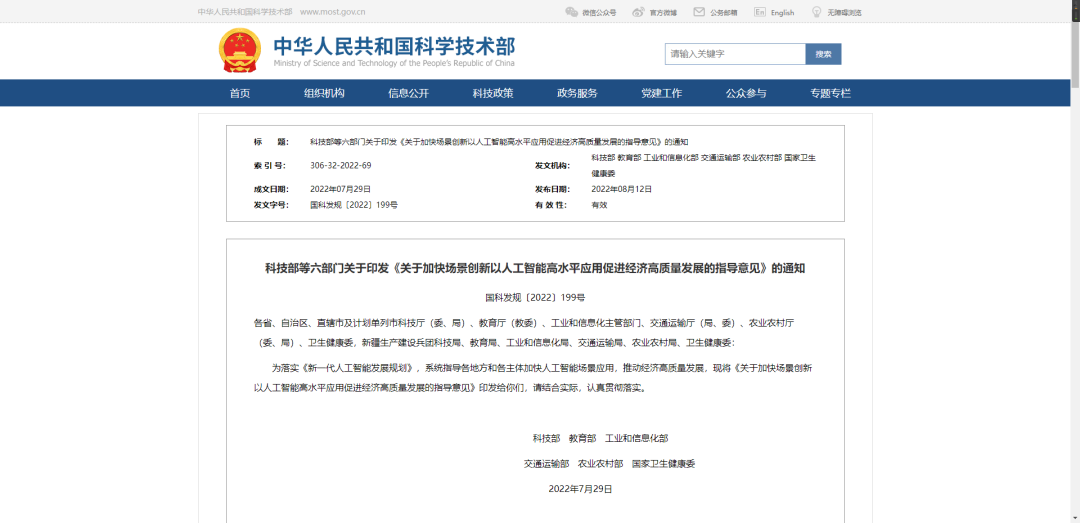Click the WeChat official account icon
The image size is (1080, 523).
click(x=571, y=12)
